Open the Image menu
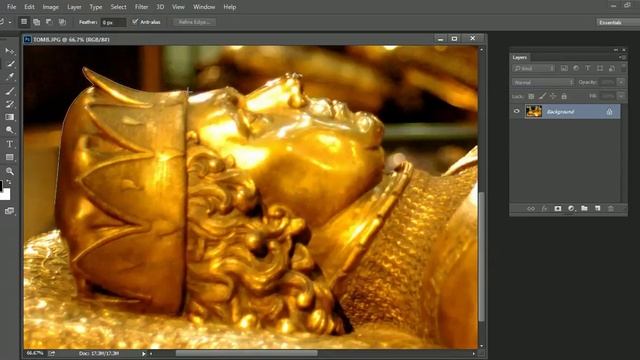This screenshot has width=640, height=360. (x=51, y=7)
